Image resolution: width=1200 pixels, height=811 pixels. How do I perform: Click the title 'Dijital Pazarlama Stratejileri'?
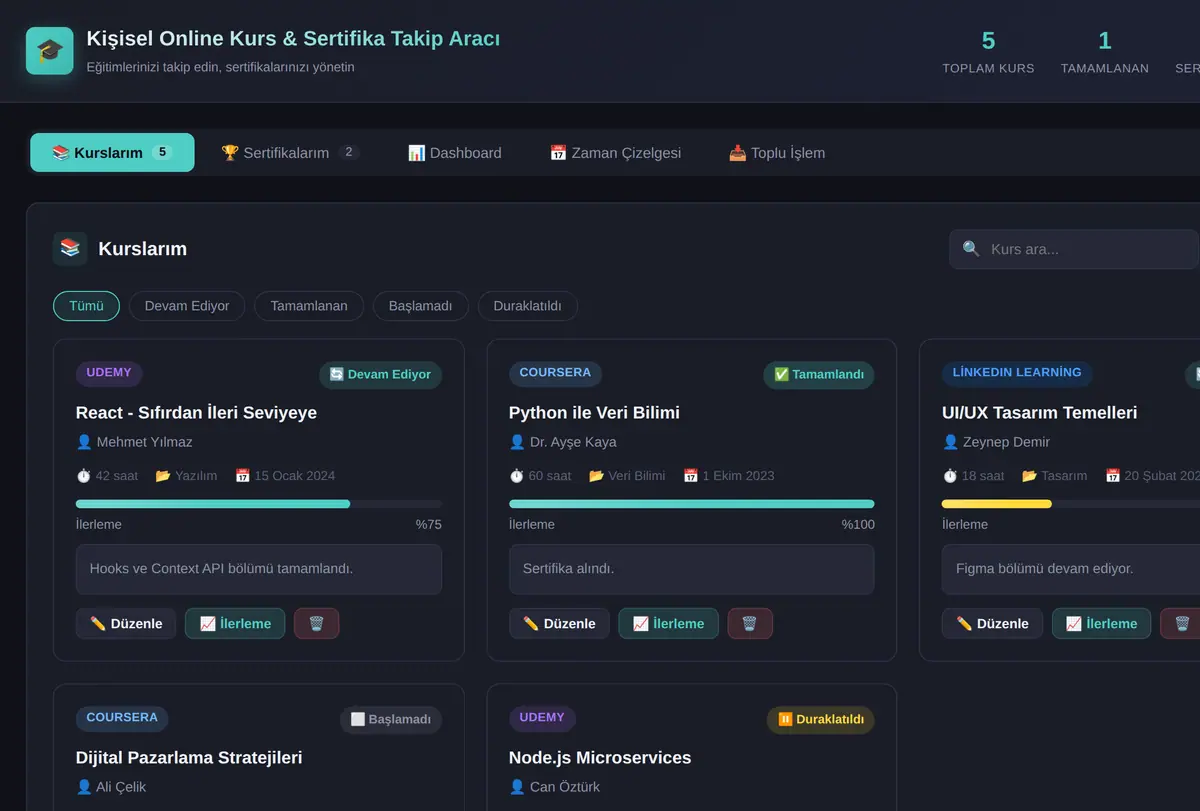[189, 758]
